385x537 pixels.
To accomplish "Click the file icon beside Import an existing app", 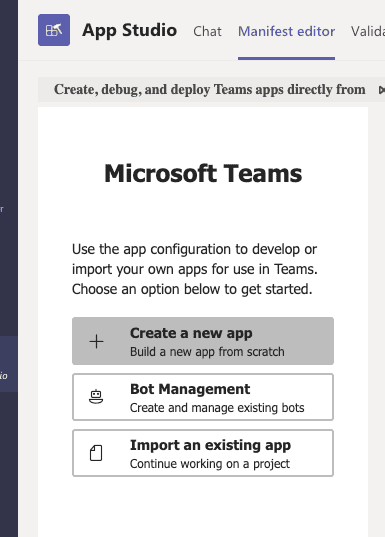I will pyautogui.click(x=96, y=453).
